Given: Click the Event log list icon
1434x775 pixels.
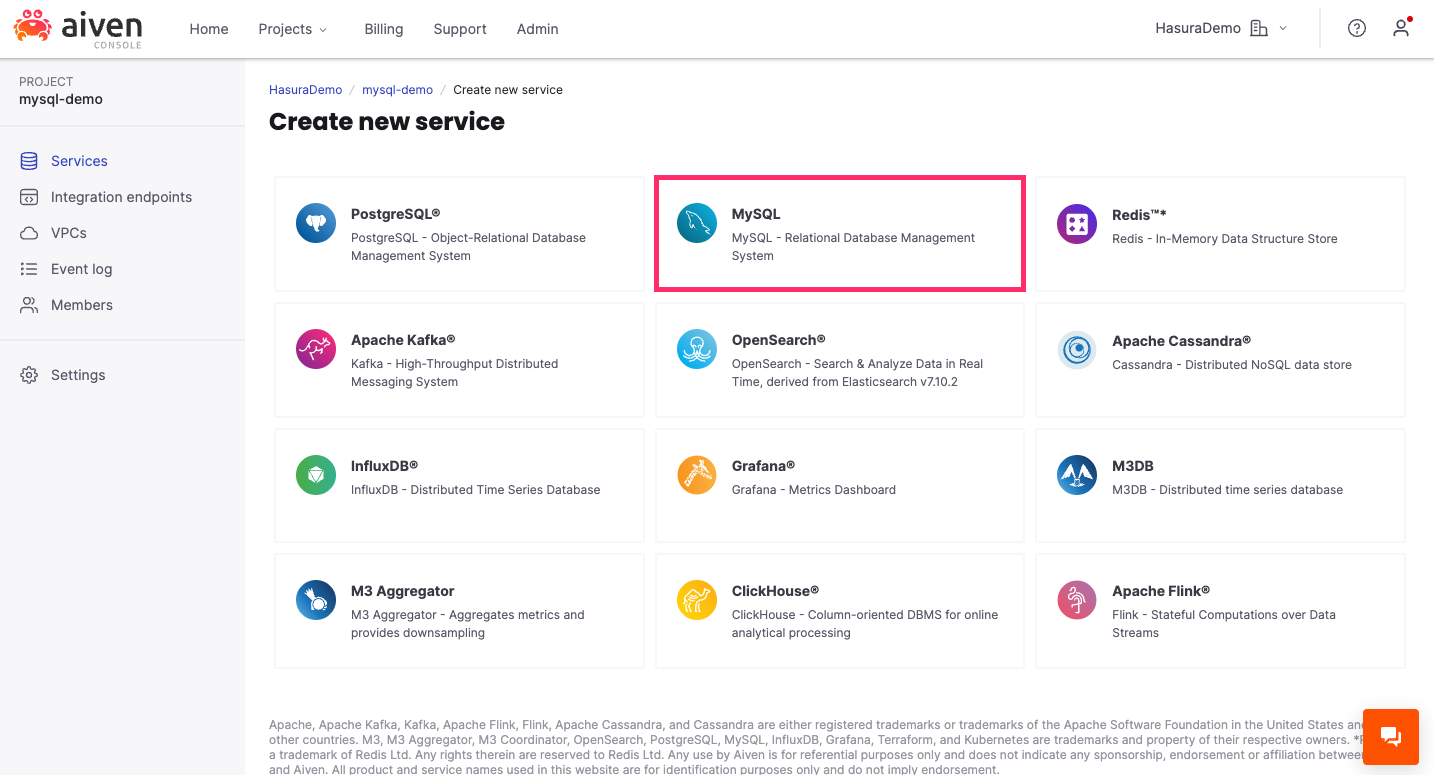Looking at the screenshot, I should (29, 269).
